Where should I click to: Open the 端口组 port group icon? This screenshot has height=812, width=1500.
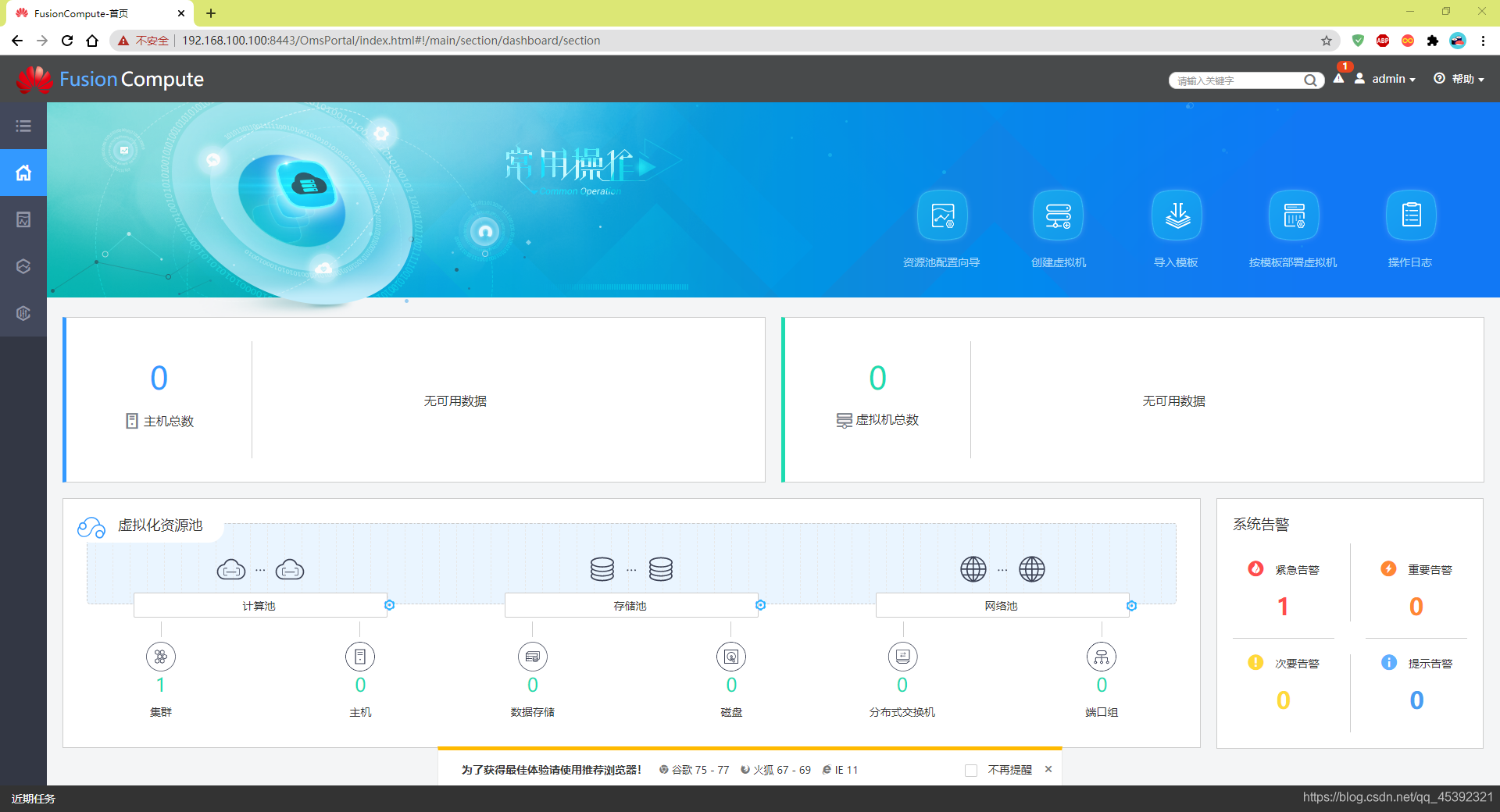(1102, 657)
